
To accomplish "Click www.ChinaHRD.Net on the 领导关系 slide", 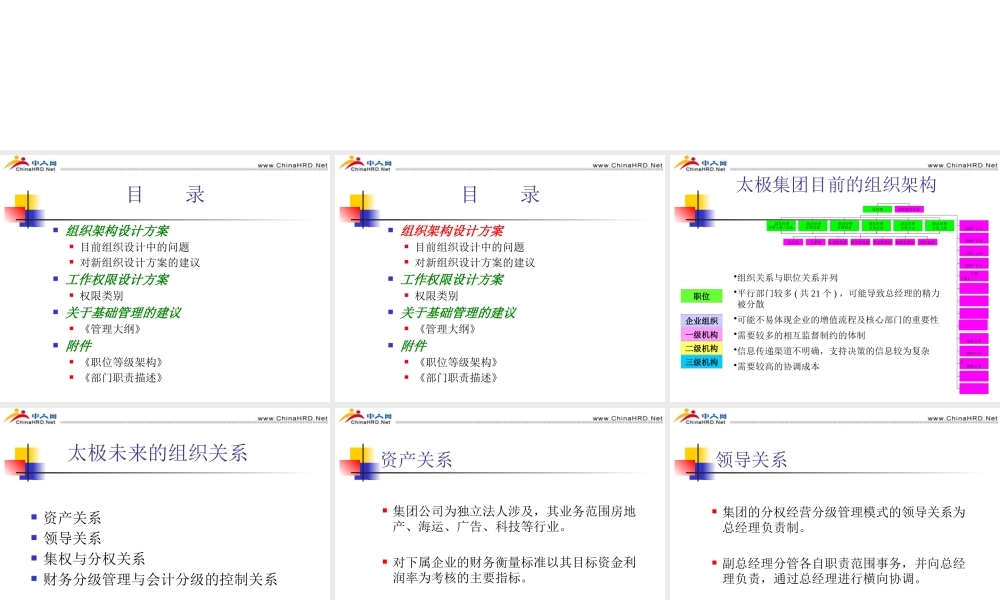I will coord(962,418).
